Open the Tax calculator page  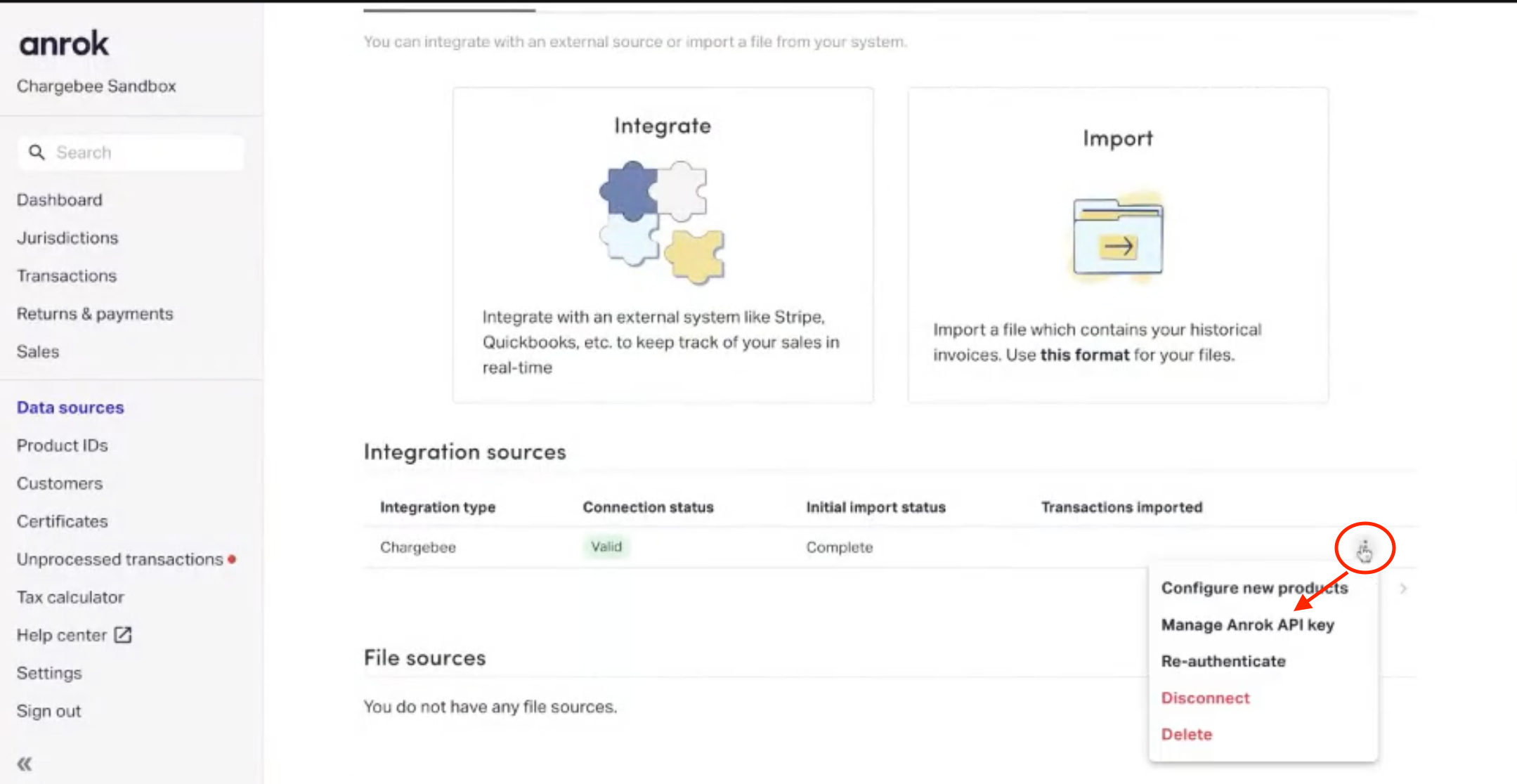pos(70,598)
